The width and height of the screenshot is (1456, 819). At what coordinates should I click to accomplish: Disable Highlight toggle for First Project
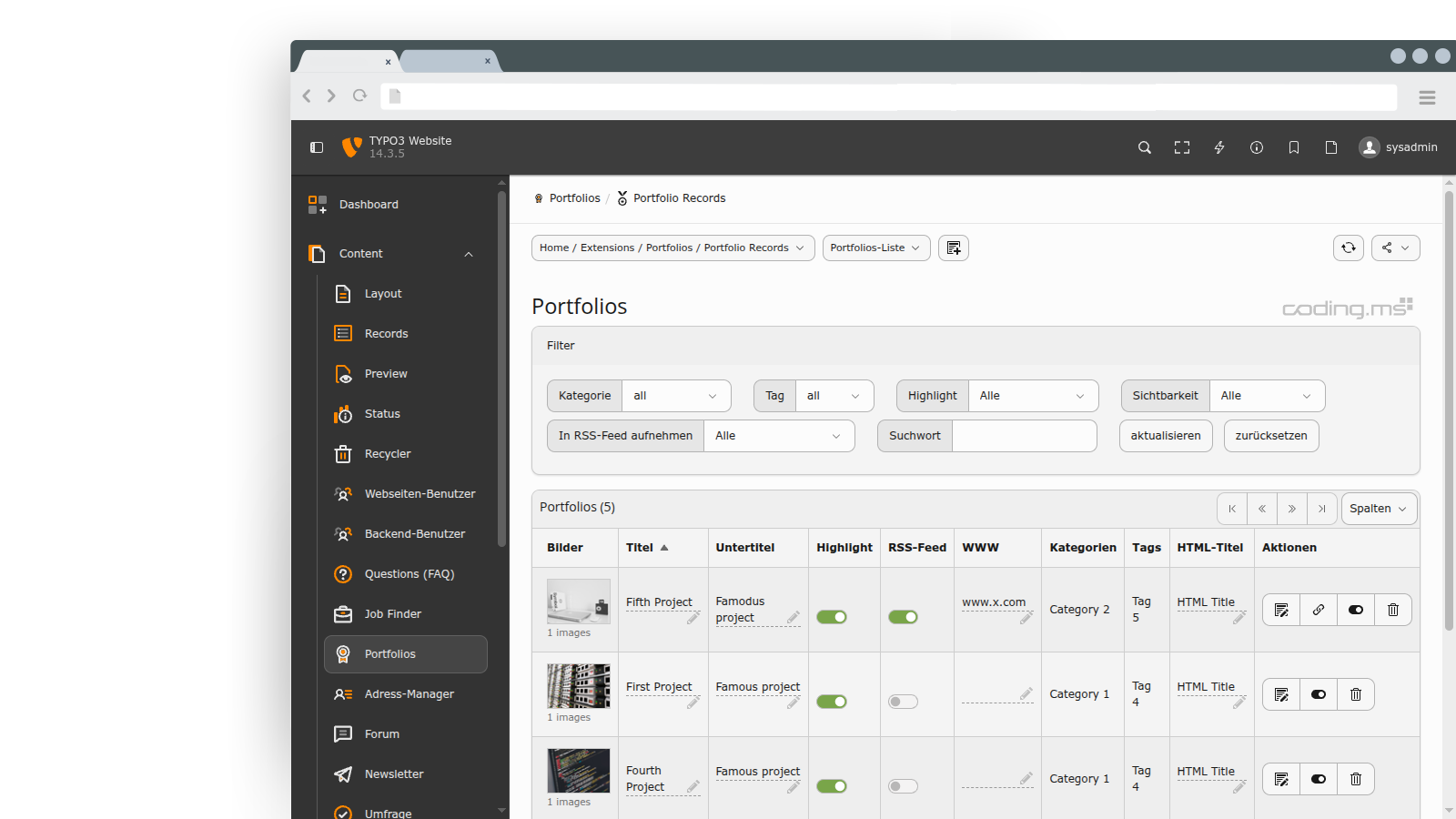point(832,702)
